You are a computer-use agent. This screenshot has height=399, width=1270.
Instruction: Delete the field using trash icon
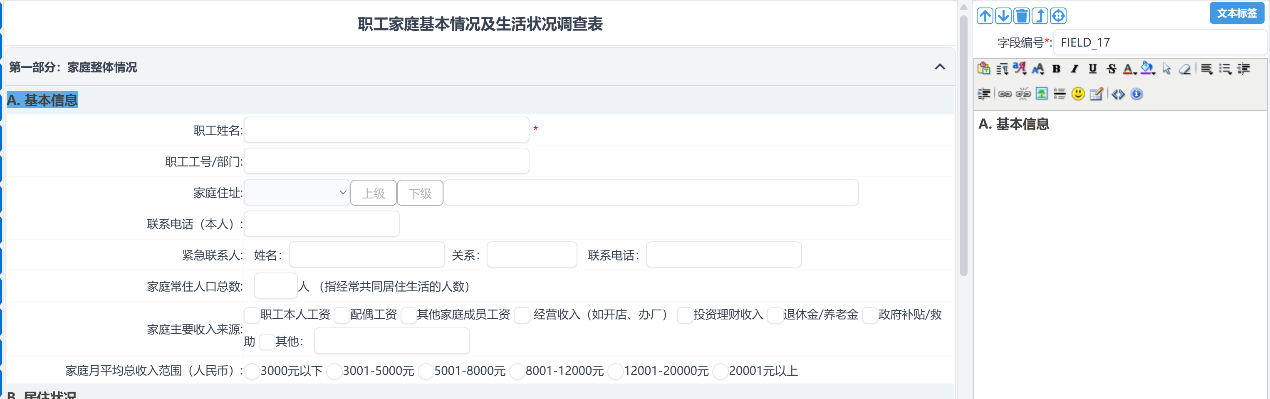coord(1021,15)
